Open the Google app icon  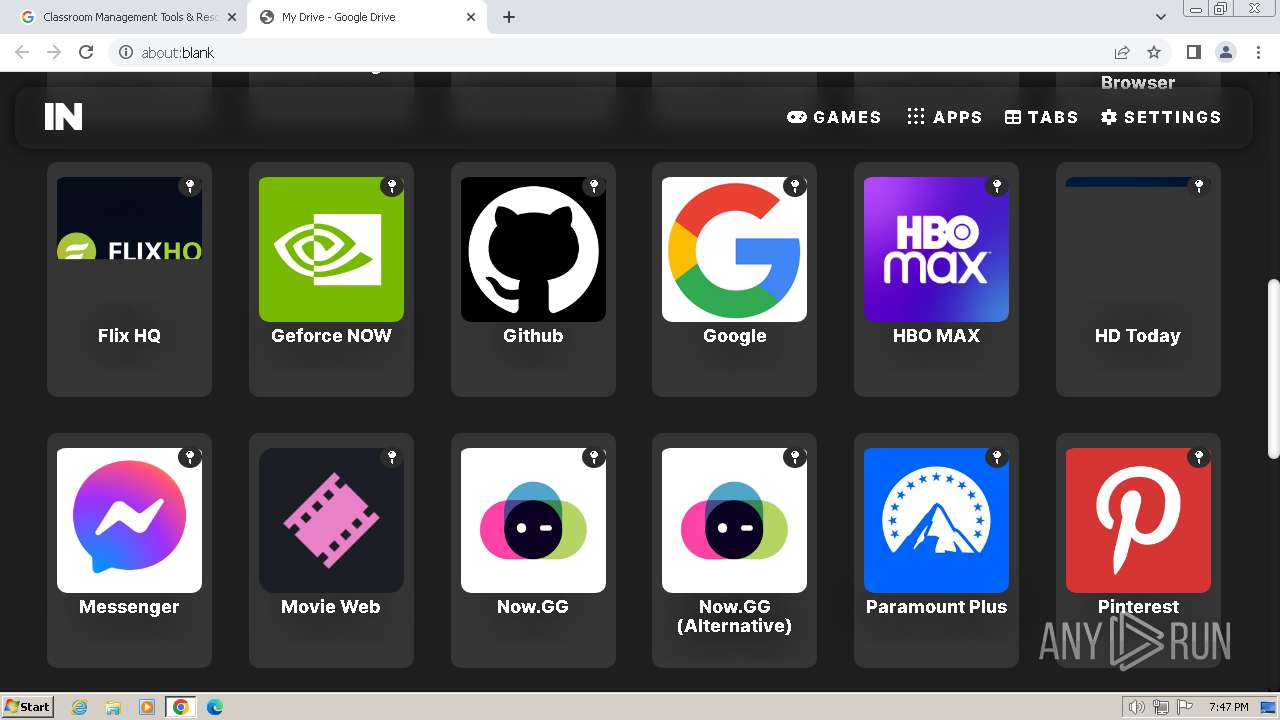pos(734,250)
